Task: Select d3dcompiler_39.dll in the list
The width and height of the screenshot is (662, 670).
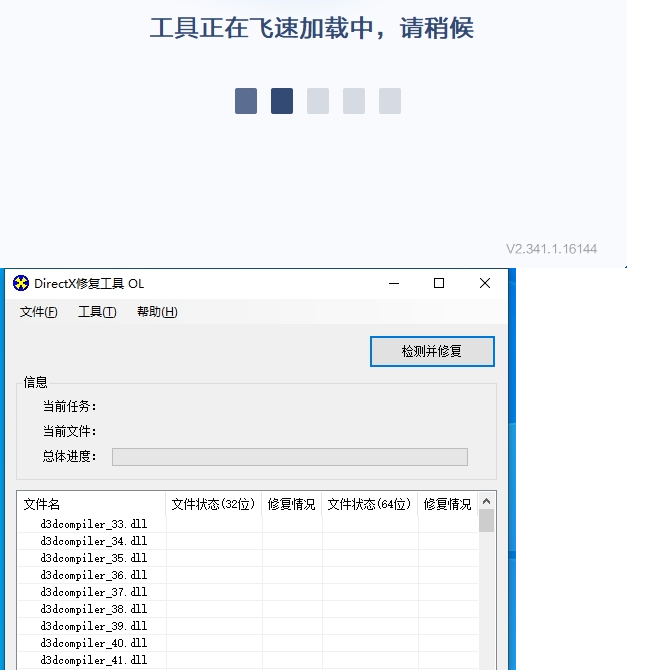Action: [x=94, y=626]
